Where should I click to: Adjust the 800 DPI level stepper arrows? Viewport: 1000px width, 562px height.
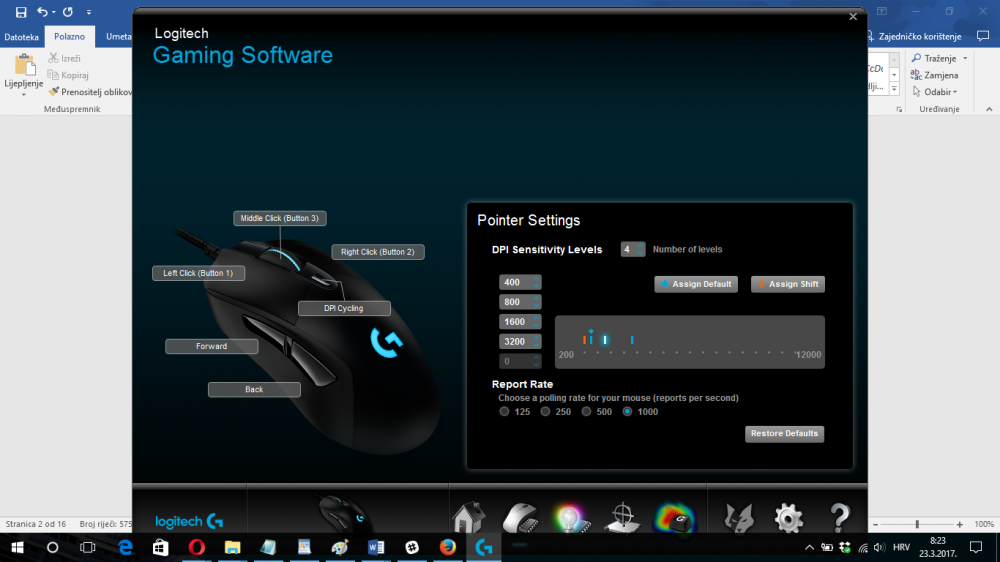(536, 302)
